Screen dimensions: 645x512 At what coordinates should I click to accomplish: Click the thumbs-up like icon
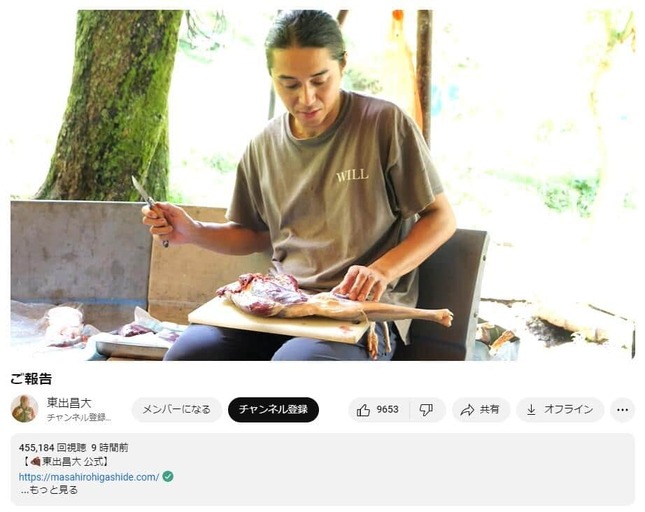363,410
